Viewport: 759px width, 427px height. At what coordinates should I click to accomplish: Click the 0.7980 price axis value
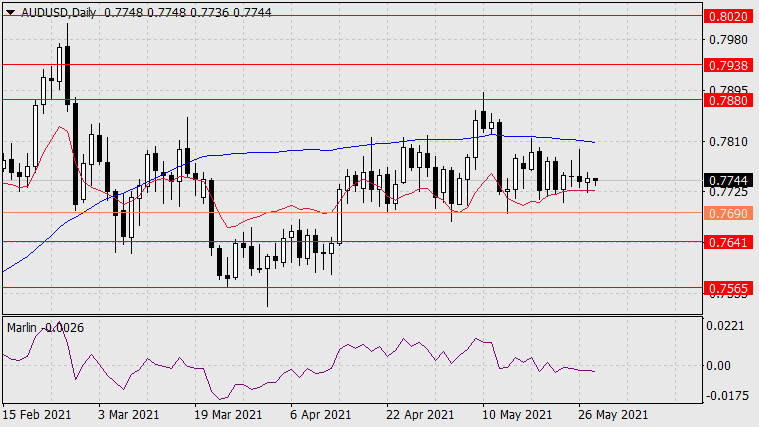coord(728,40)
